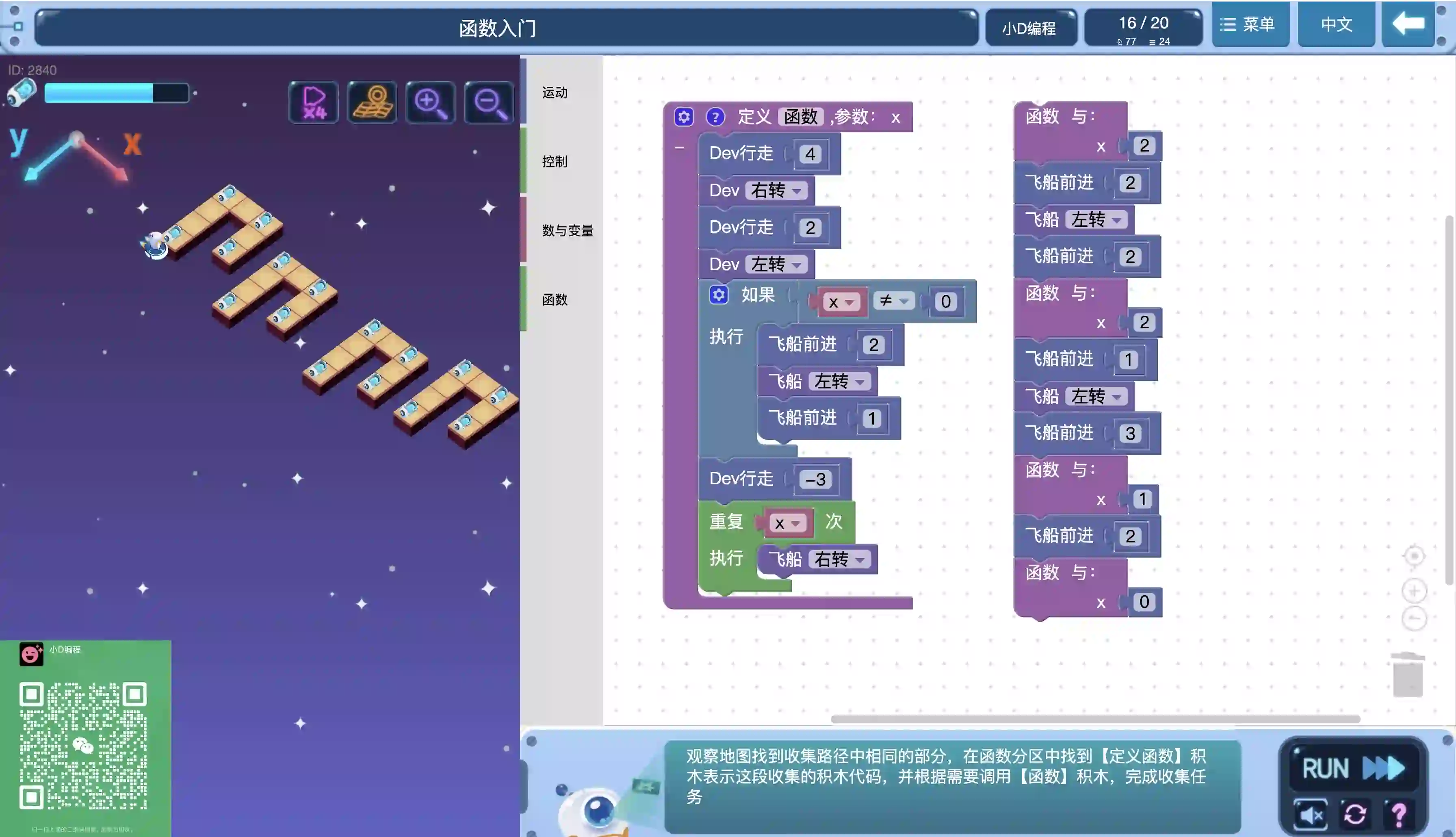Select the 函数 block category
The width and height of the screenshot is (1456, 837).
tap(555, 299)
